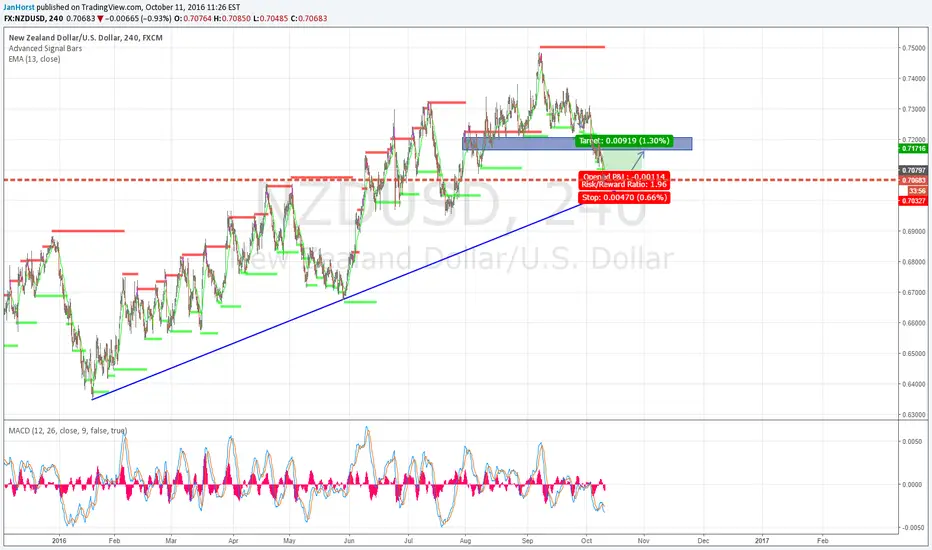Select the red Stop 0.00470 (0.66%) label
Viewport: 932px width, 550px height.
point(624,197)
